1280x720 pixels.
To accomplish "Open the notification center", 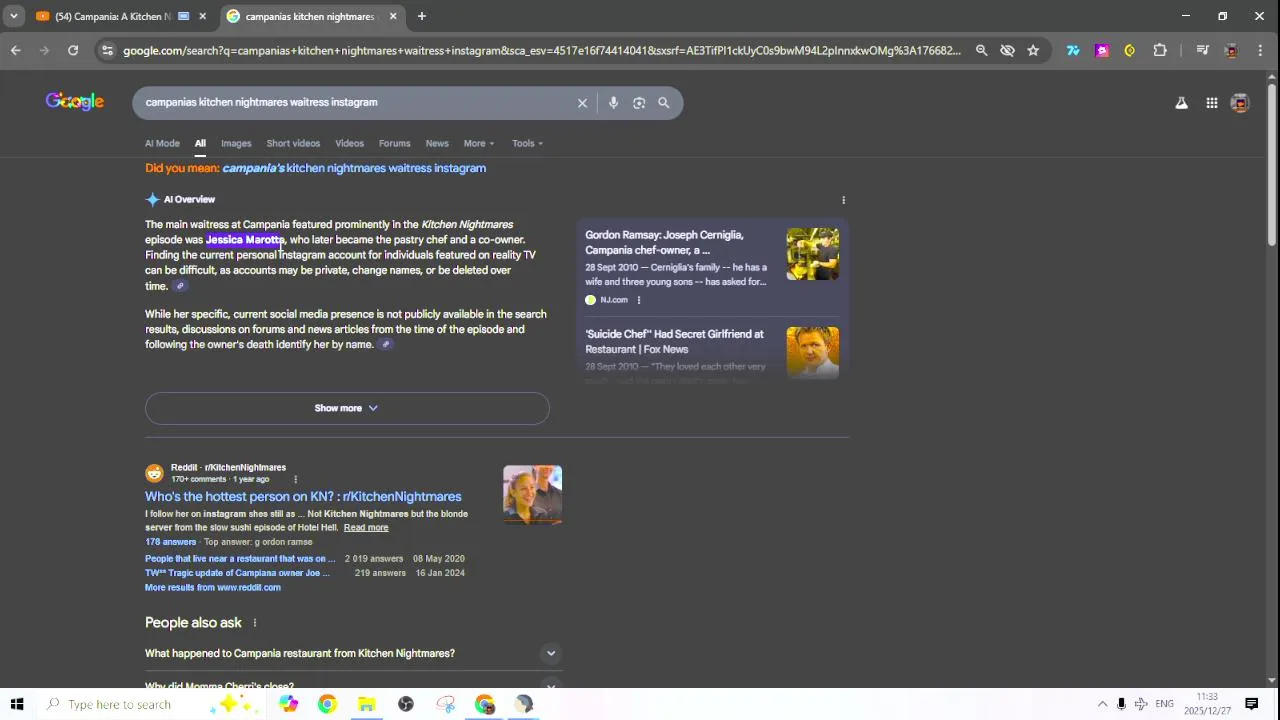I will pos(1251,704).
